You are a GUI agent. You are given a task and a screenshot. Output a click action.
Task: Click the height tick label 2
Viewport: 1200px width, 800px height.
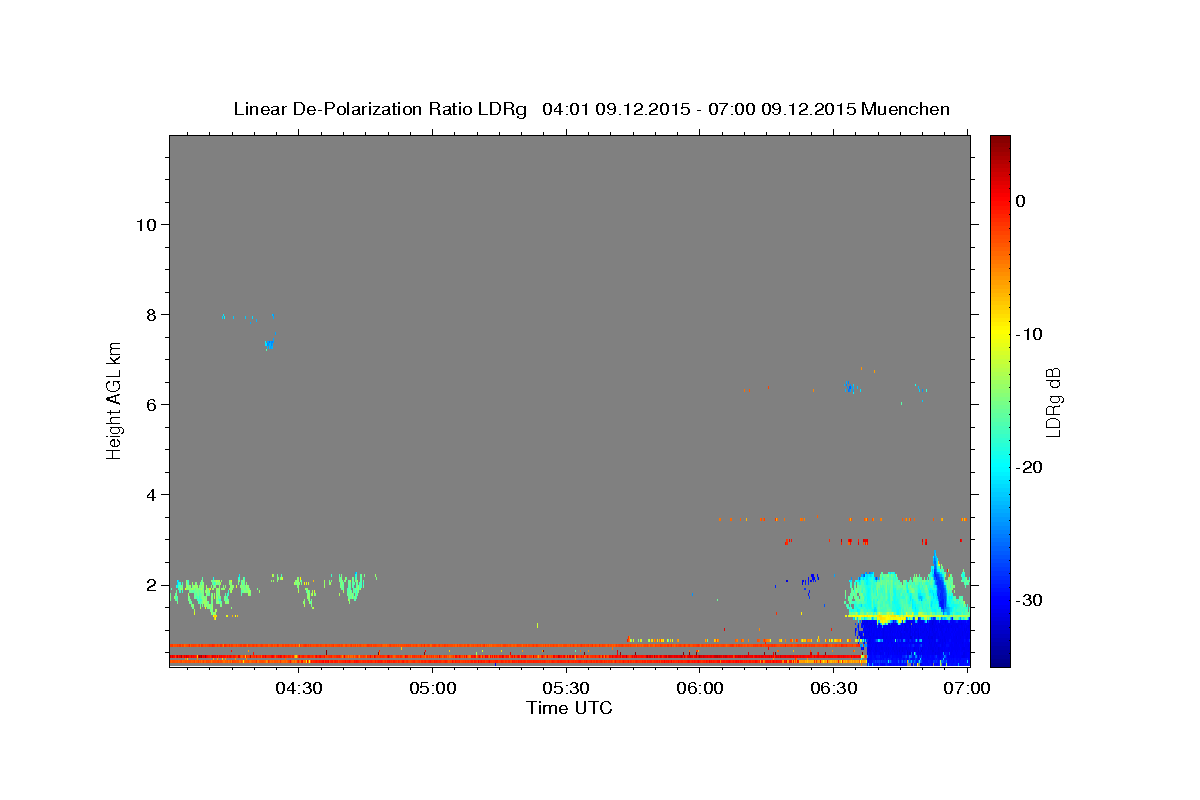[152, 584]
